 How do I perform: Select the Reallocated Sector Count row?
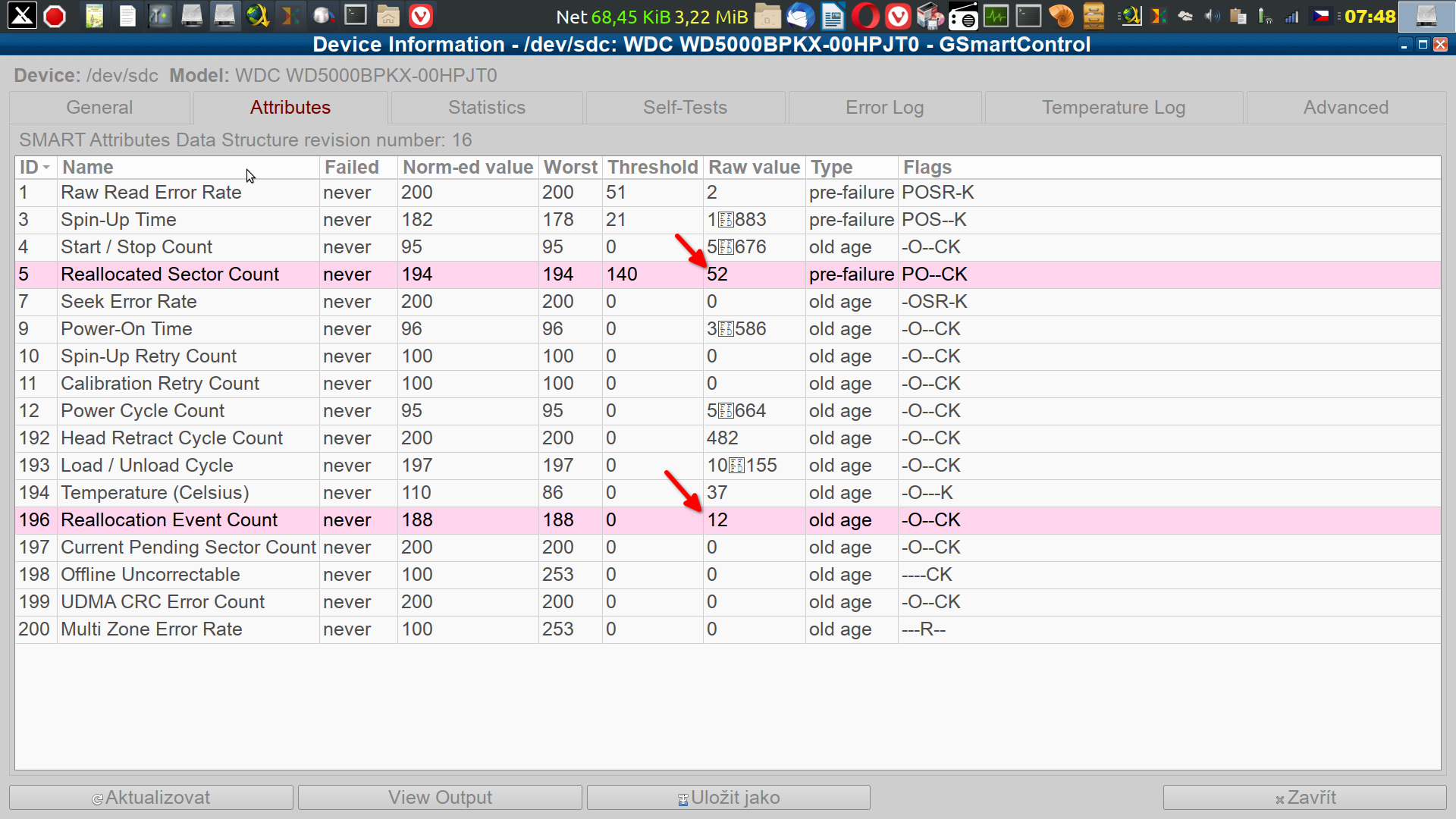170,275
